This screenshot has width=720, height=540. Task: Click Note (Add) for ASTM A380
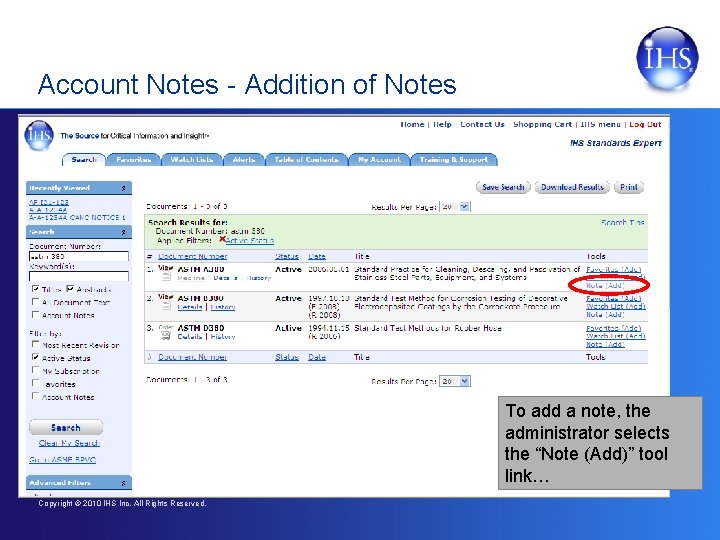605,285
